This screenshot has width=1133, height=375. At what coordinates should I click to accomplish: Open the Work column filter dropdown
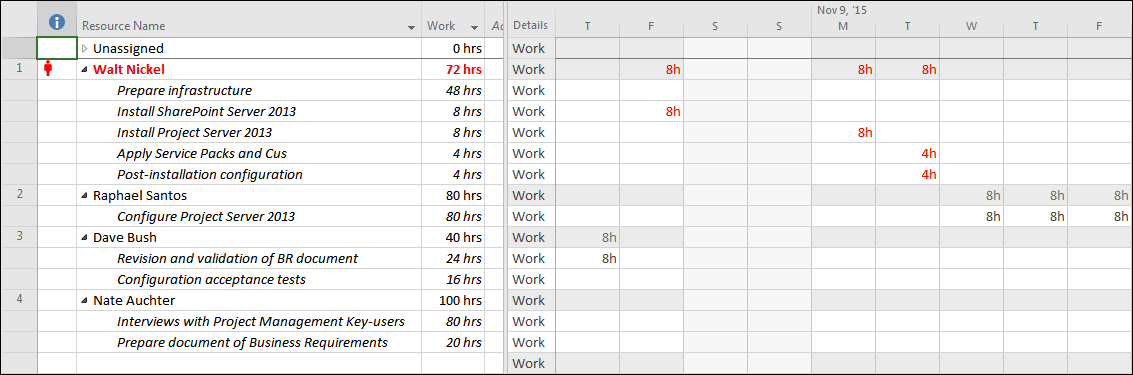pos(475,27)
